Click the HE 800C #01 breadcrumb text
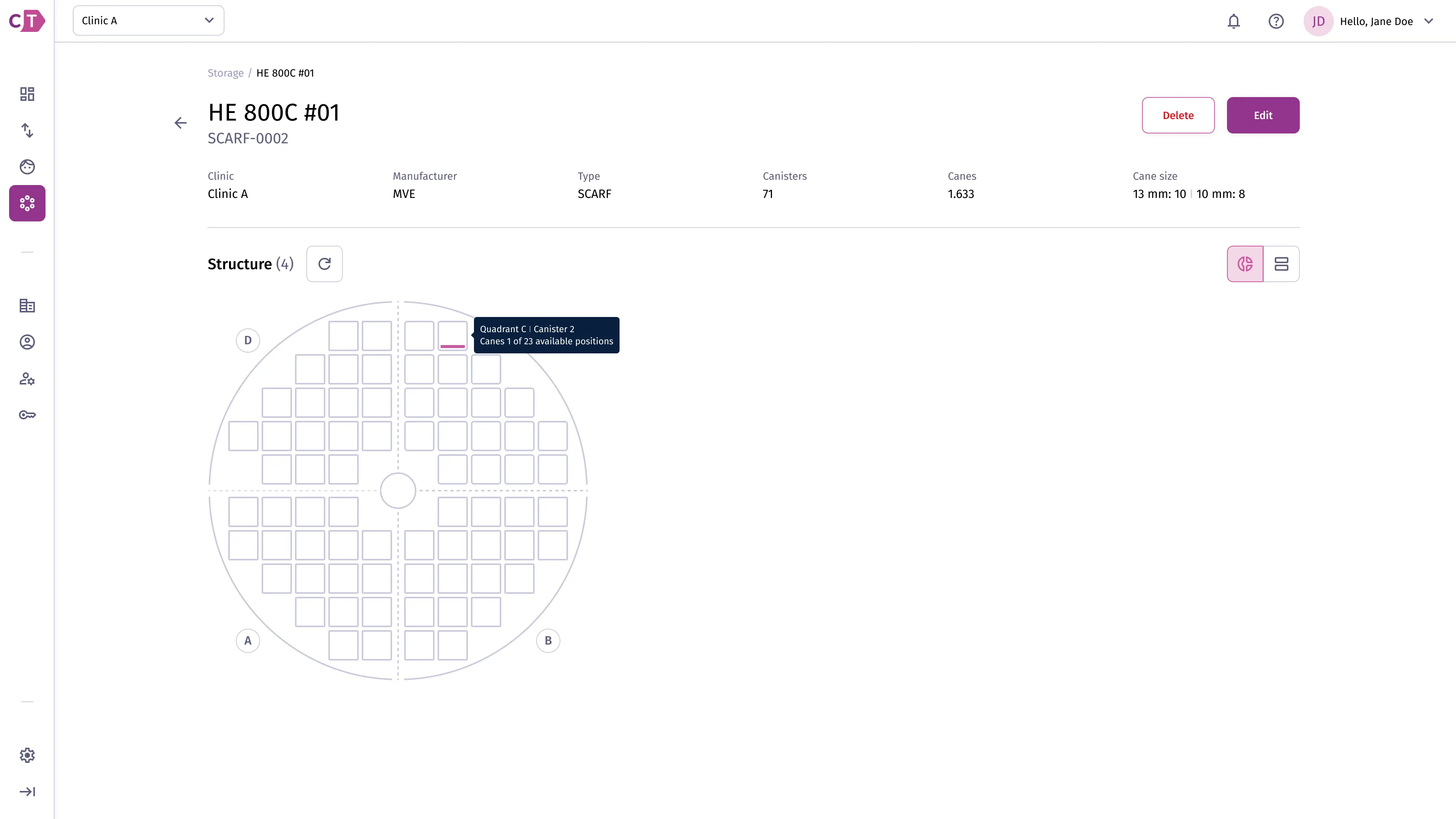 (x=286, y=73)
